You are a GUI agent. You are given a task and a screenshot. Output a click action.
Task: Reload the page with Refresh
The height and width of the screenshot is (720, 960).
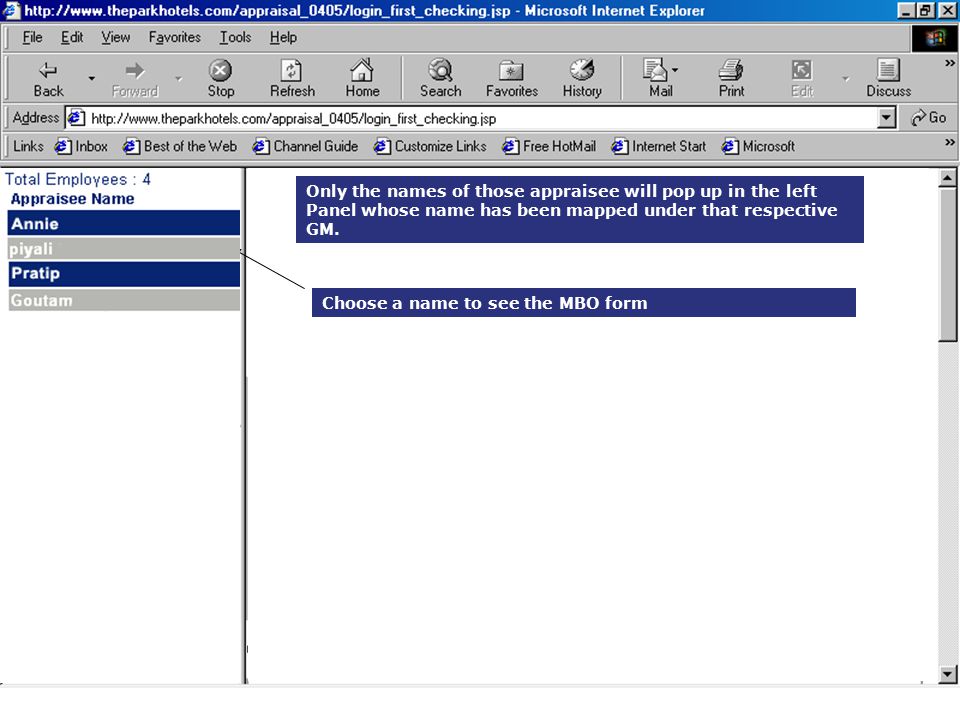pyautogui.click(x=292, y=79)
